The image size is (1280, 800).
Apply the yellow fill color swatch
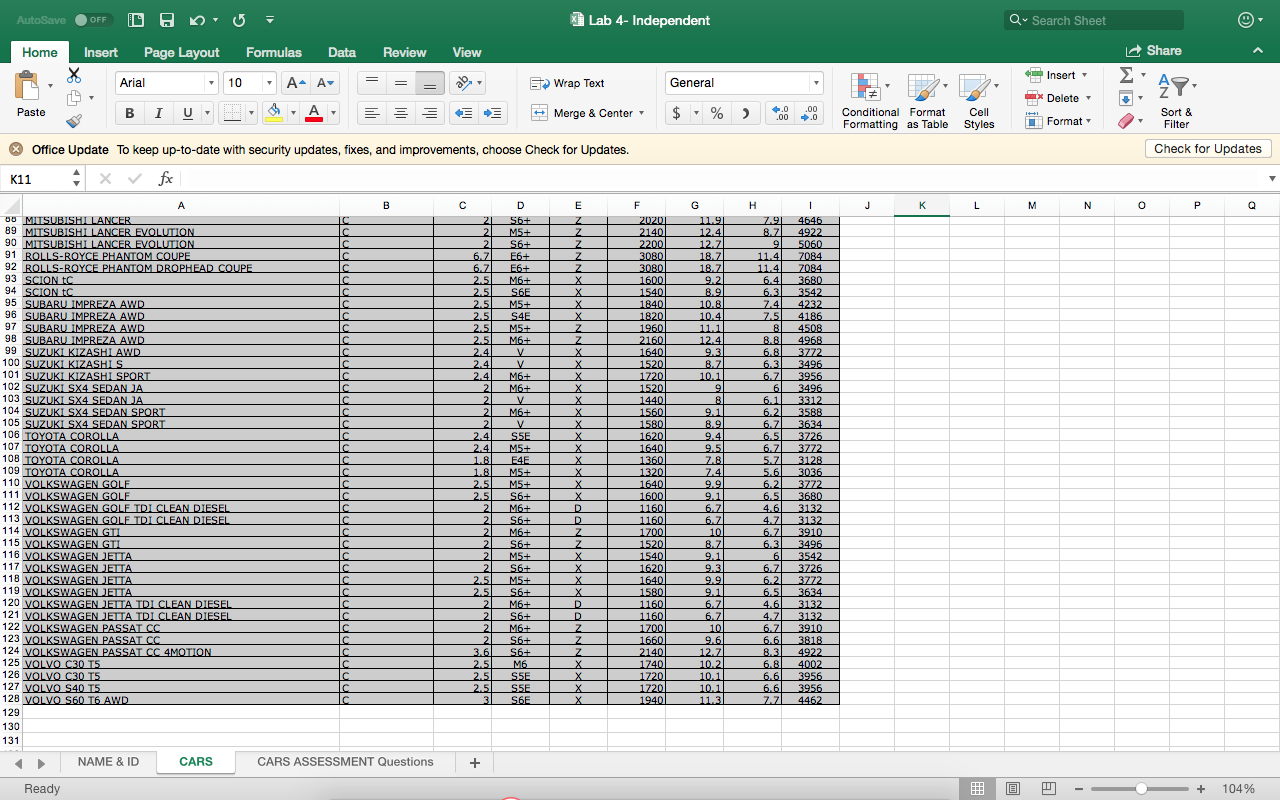click(x=273, y=113)
